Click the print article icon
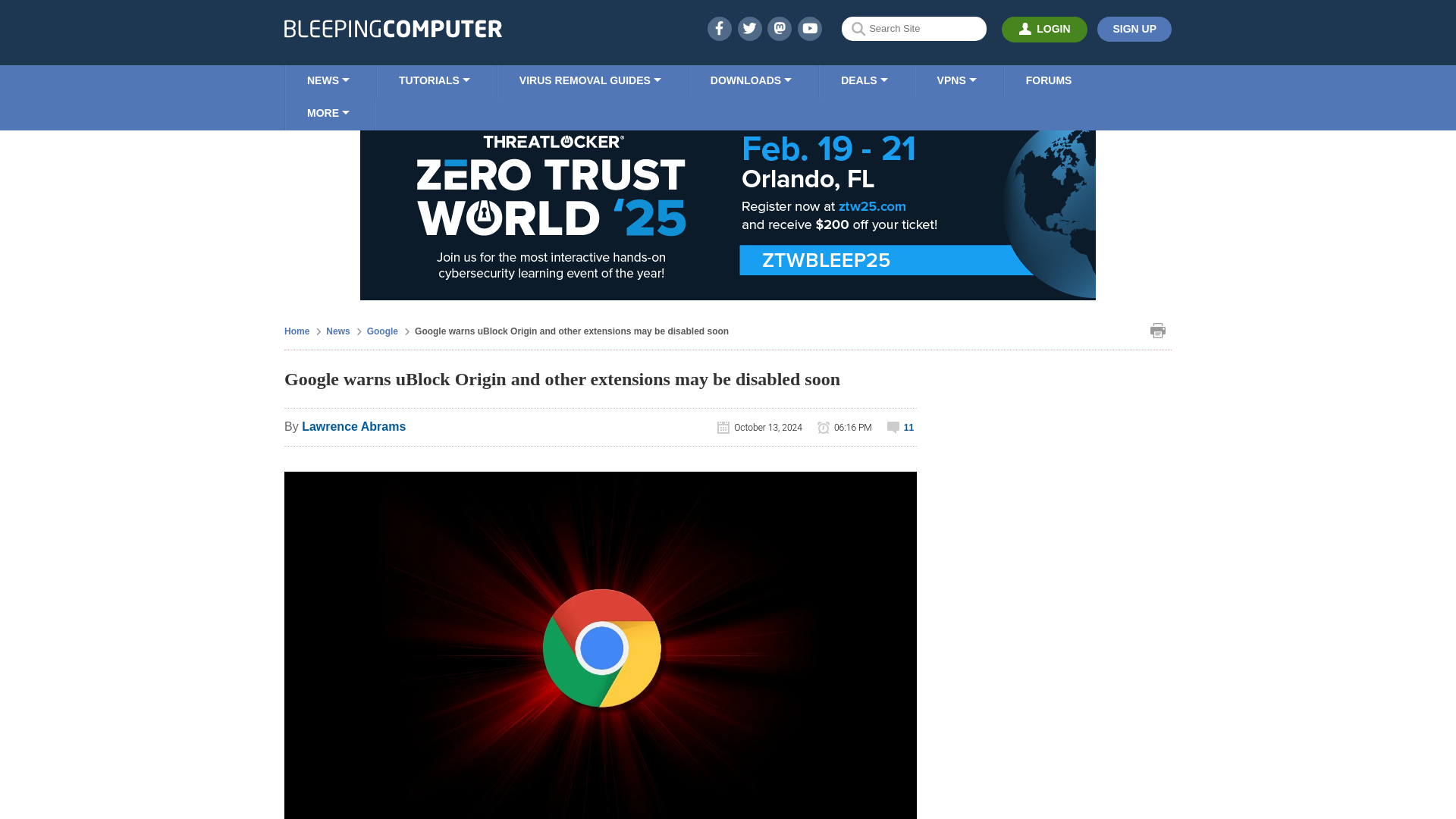This screenshot has height=819, width=1456. [1158, 330]
